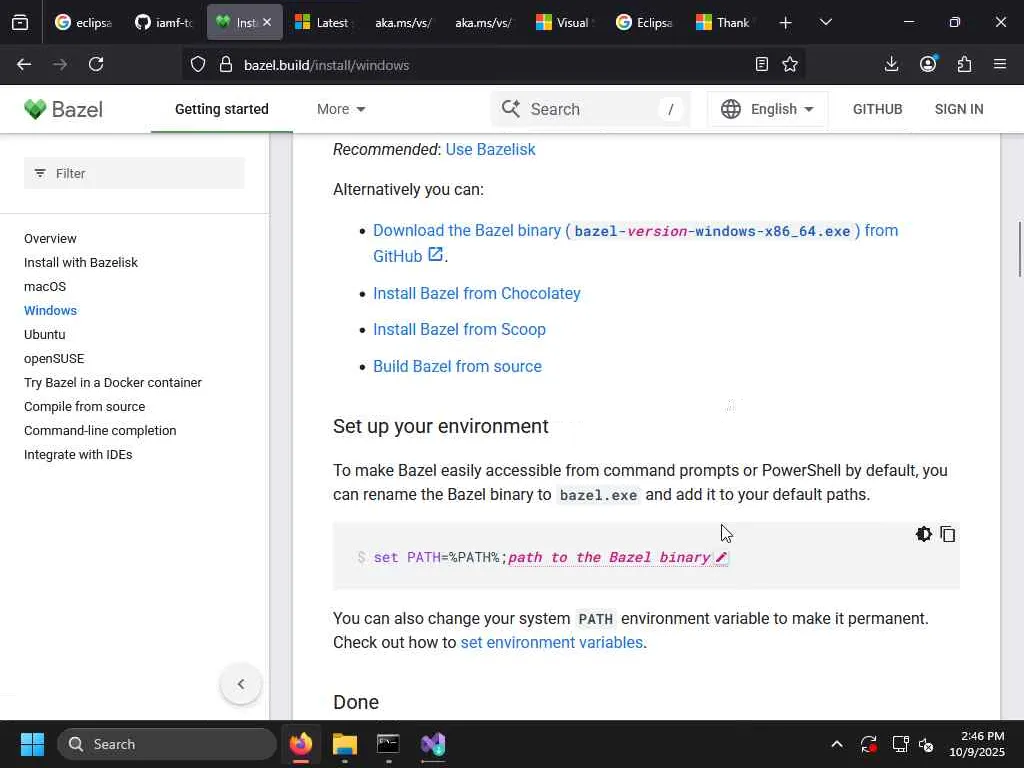Switch to the Eclipsa second Google tab

[644, 23]
